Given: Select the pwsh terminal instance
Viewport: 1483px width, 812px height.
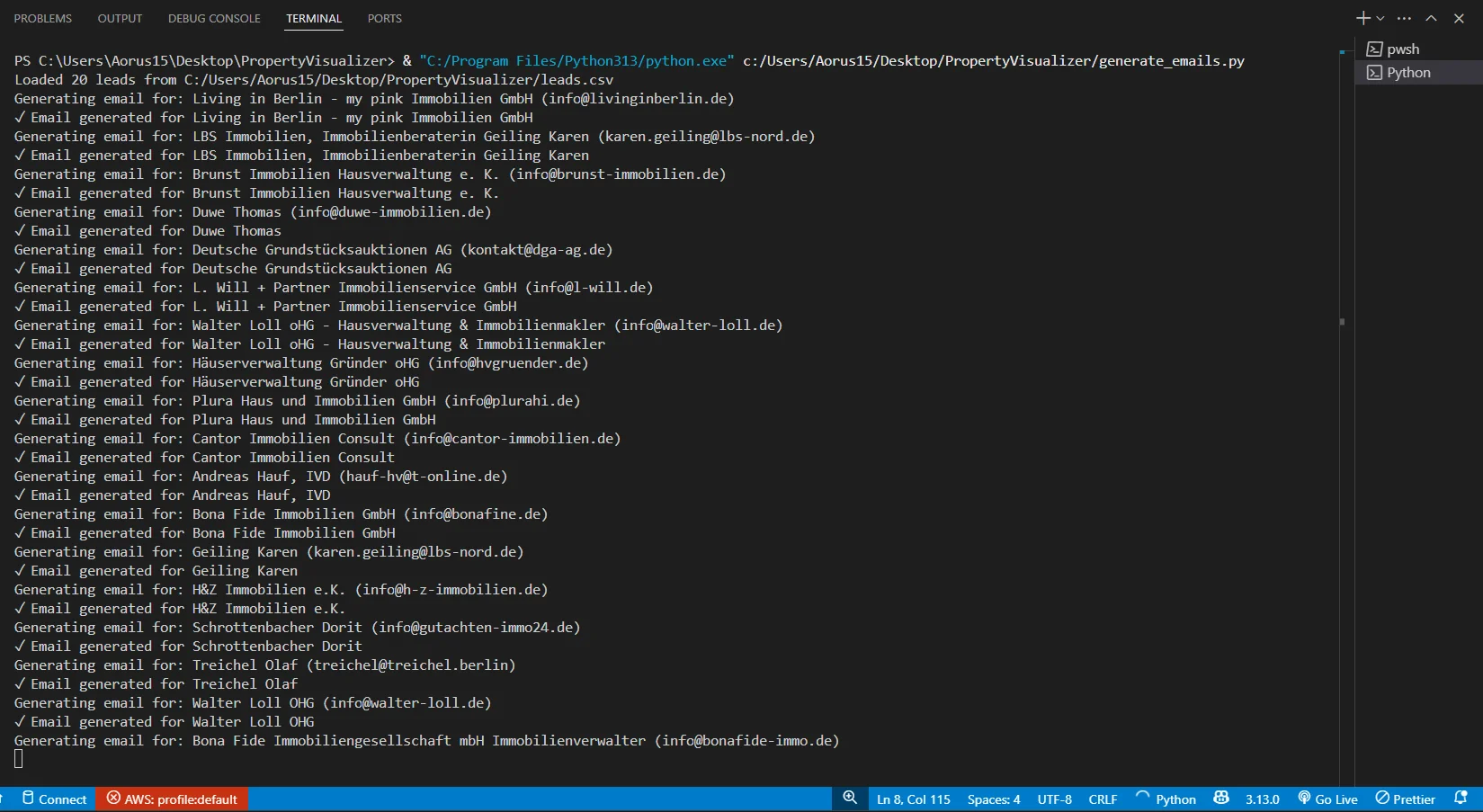Looking at the screenshot, I should coord(1402,49).
